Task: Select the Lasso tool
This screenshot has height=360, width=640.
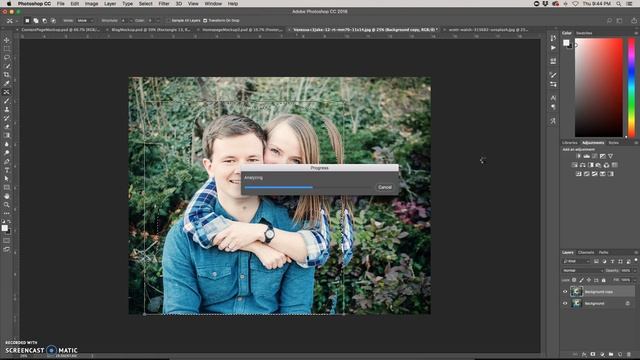Action: coord(7,57)
